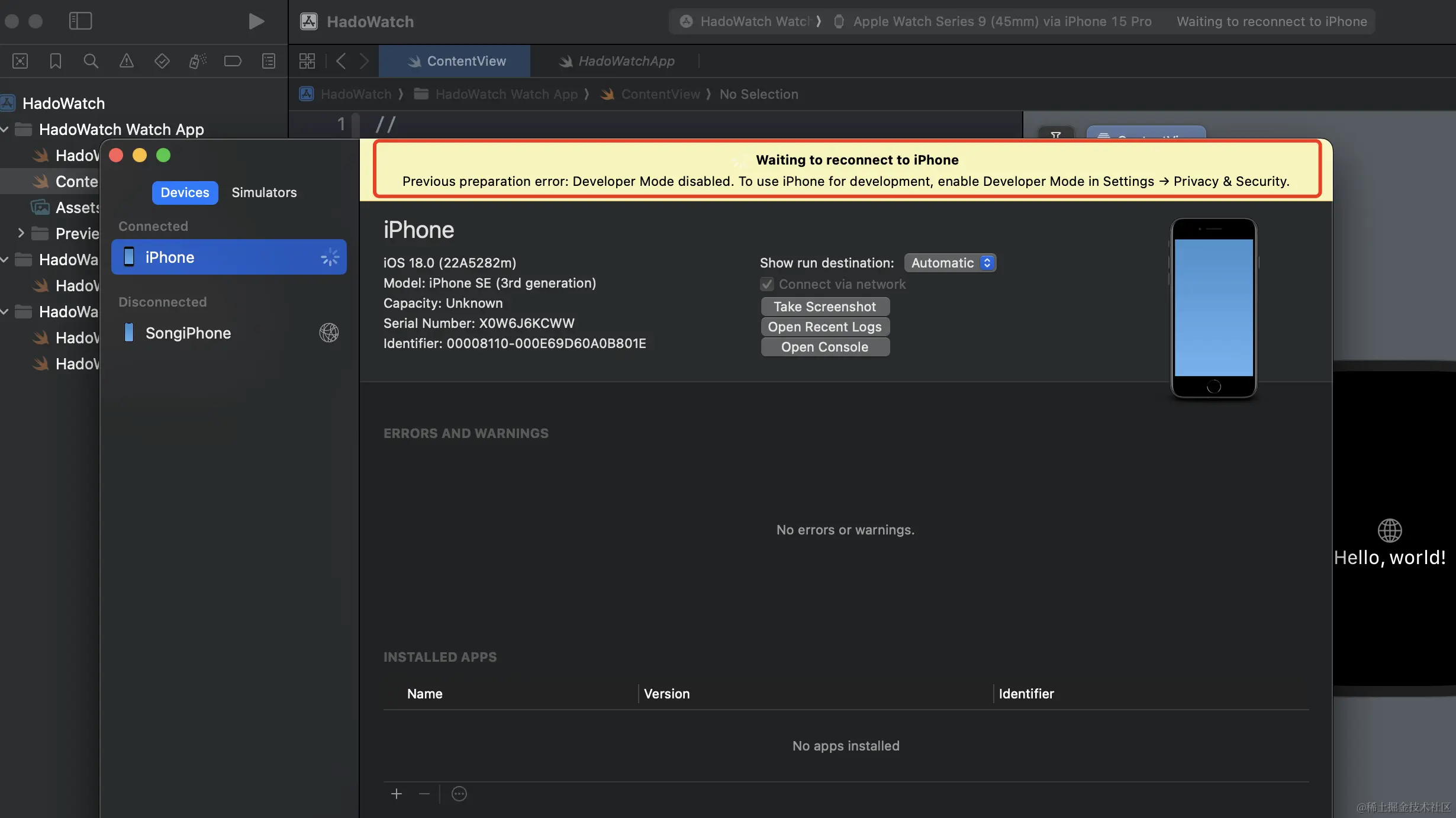The width and height of the screenshot is (1456, 818).
Task: Click the plus icon under Installed Apps
Action: click(x=397, y=794)
